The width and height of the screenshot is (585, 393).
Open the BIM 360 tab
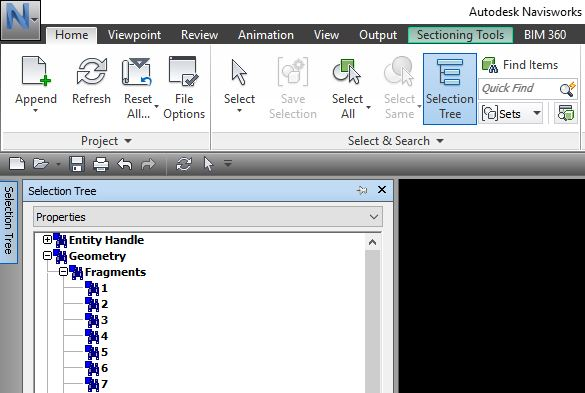(x=545, y=35)
